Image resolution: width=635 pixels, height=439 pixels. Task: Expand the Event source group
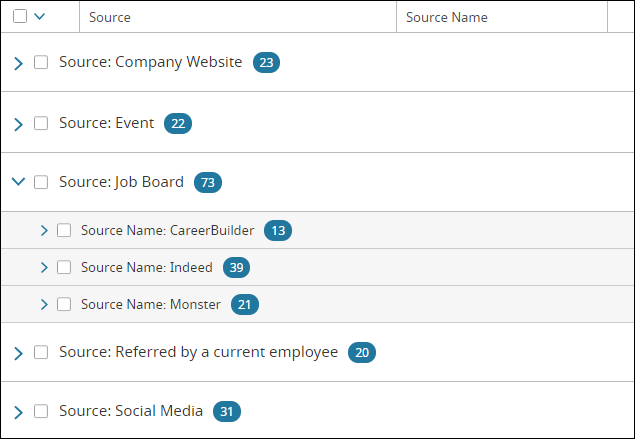click(18, 124)
